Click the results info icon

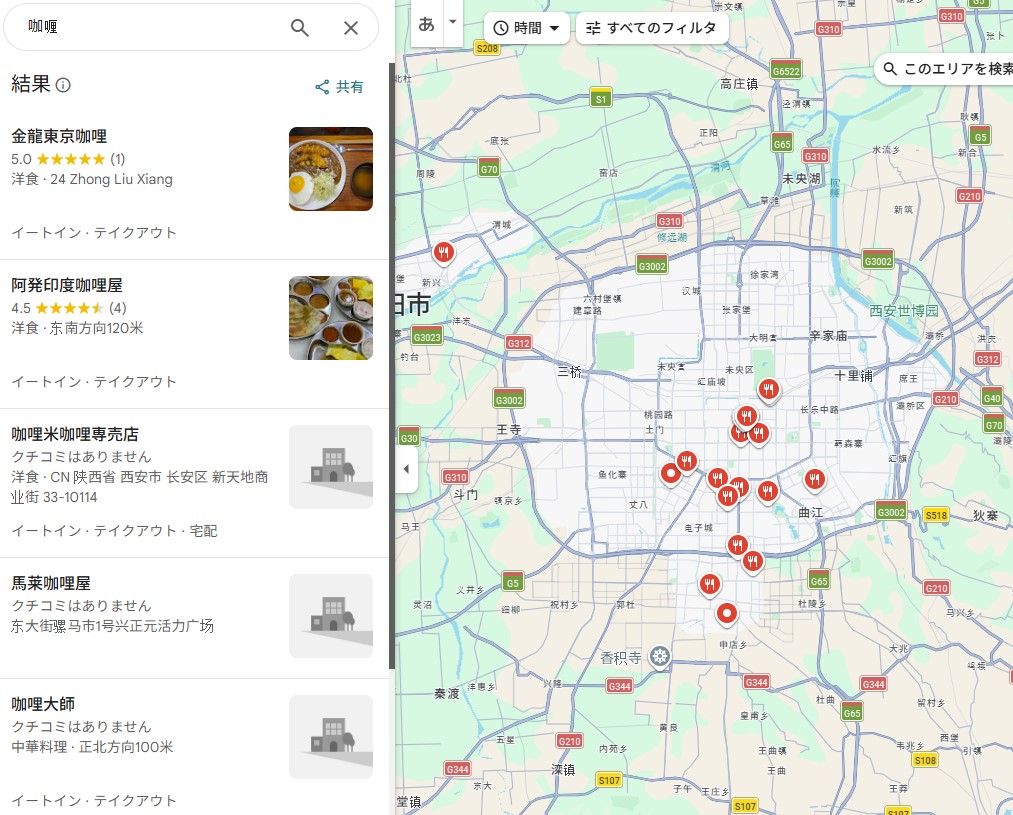64,85
